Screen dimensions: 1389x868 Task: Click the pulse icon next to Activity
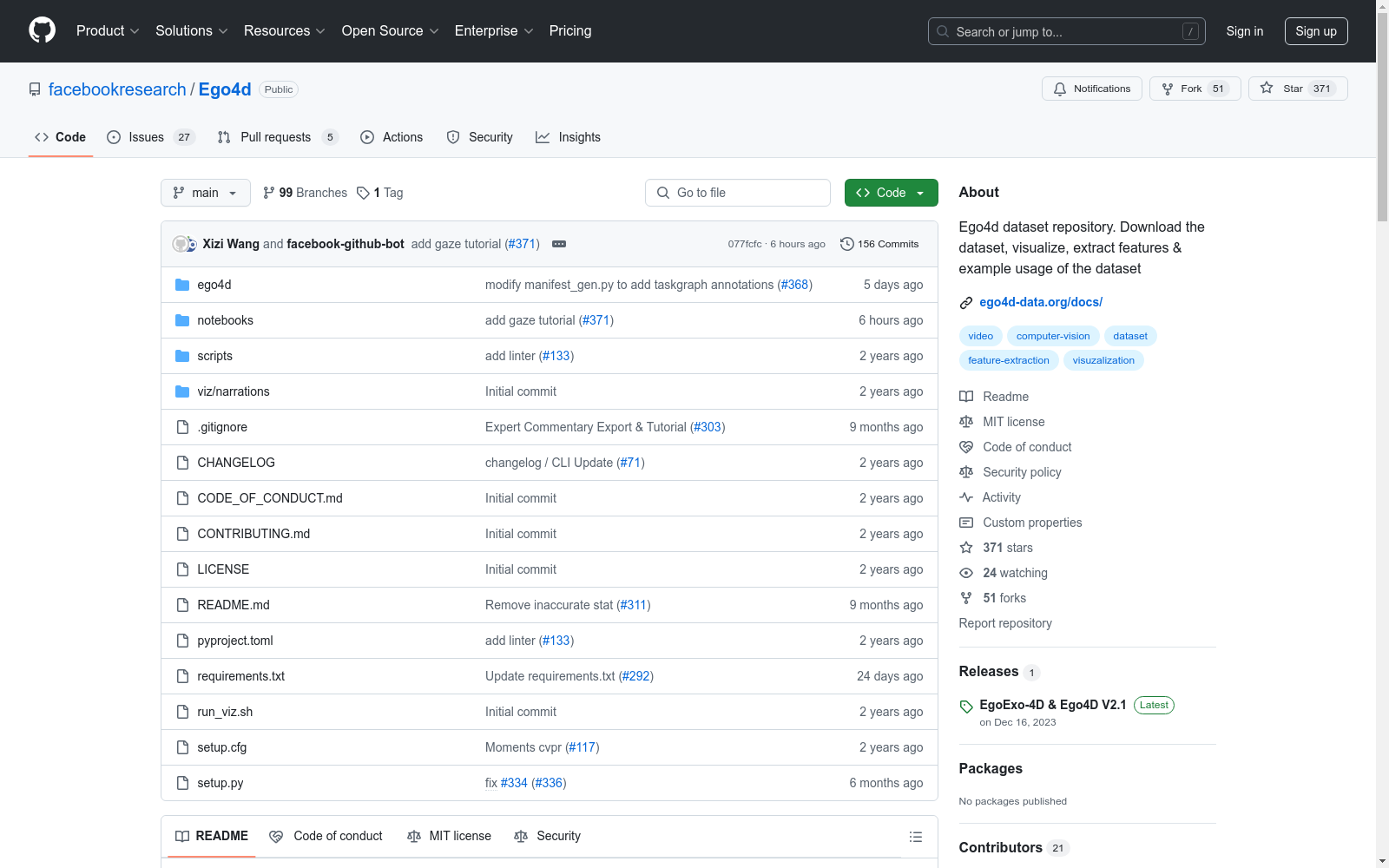[966, 497]
